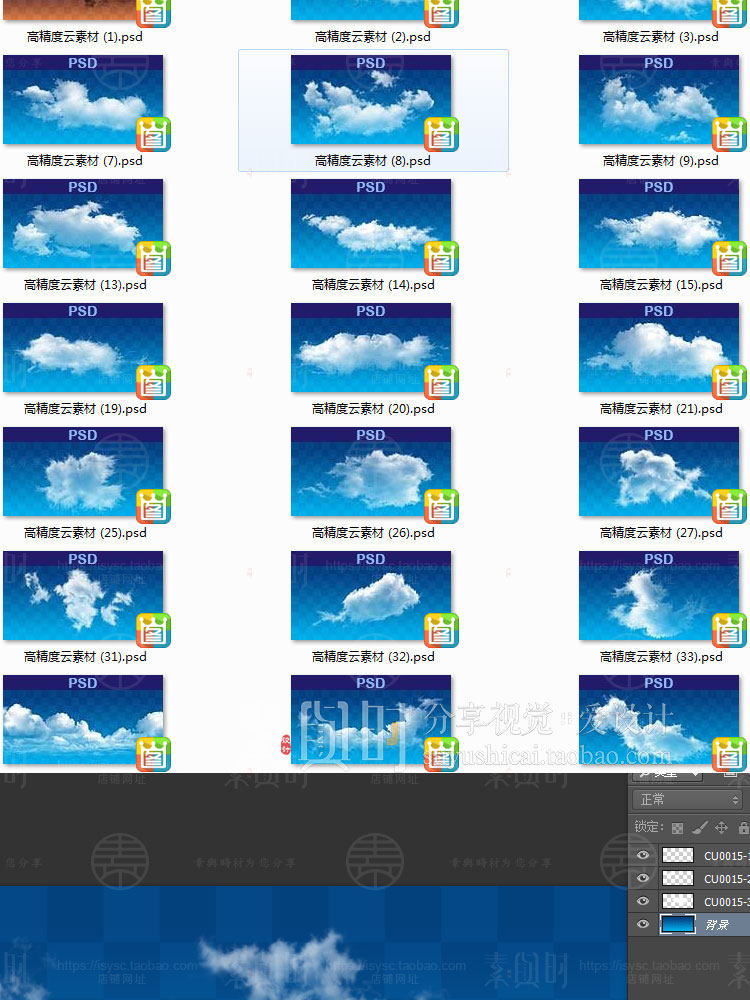Viewport: 750px width, 1000px height.
Task: Toggle lock image pixels brush icon
Action: click(x=700, y=828)
